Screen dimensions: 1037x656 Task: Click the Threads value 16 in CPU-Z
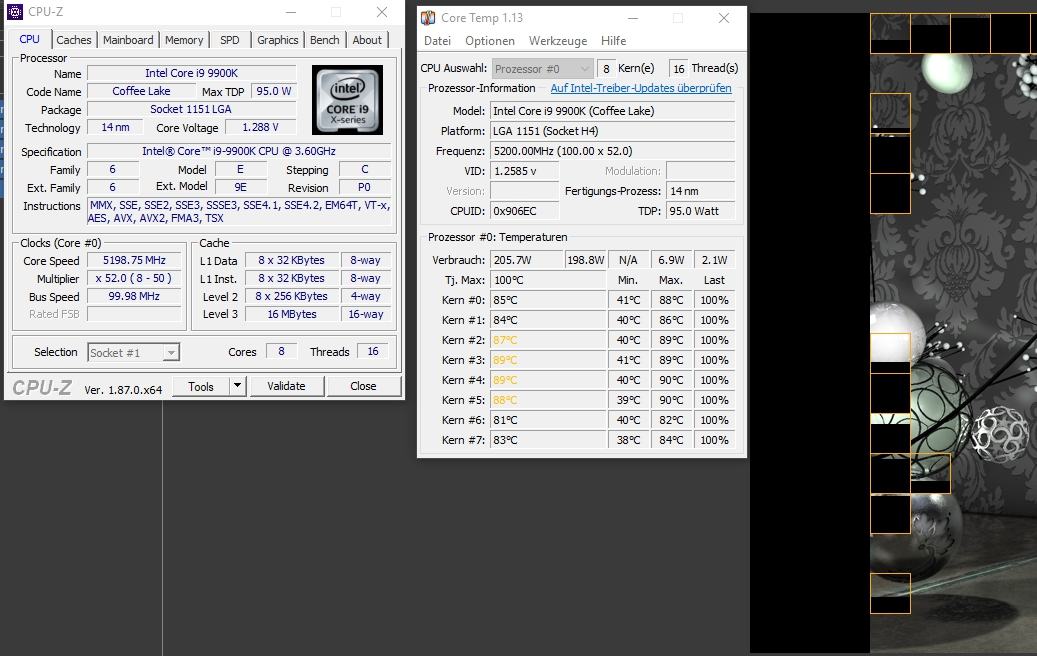coord(373,351)
